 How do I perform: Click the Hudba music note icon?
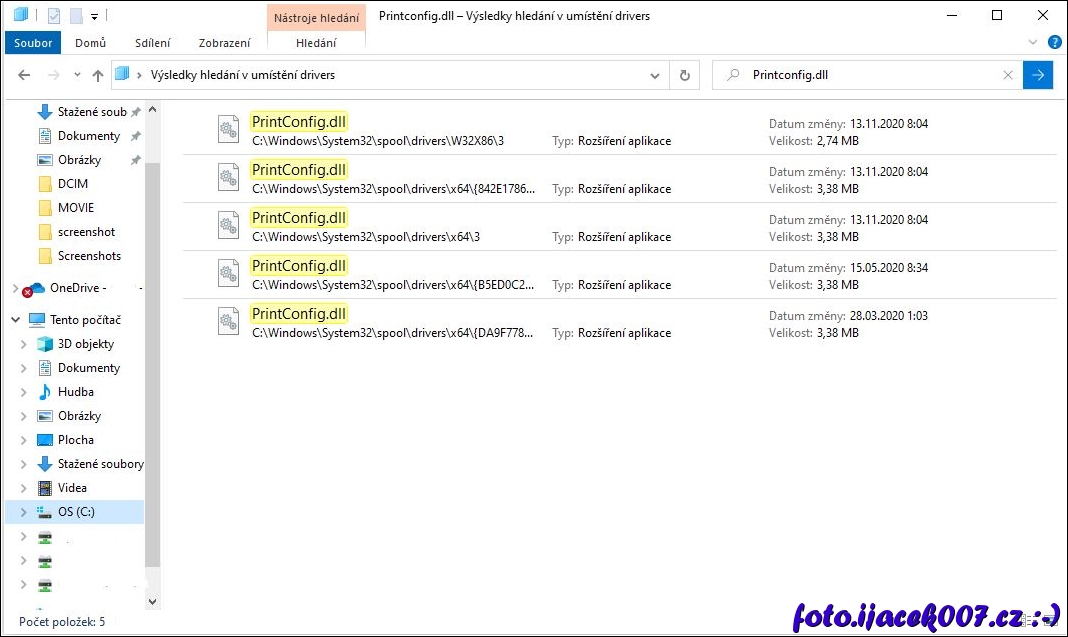(44, 392)
